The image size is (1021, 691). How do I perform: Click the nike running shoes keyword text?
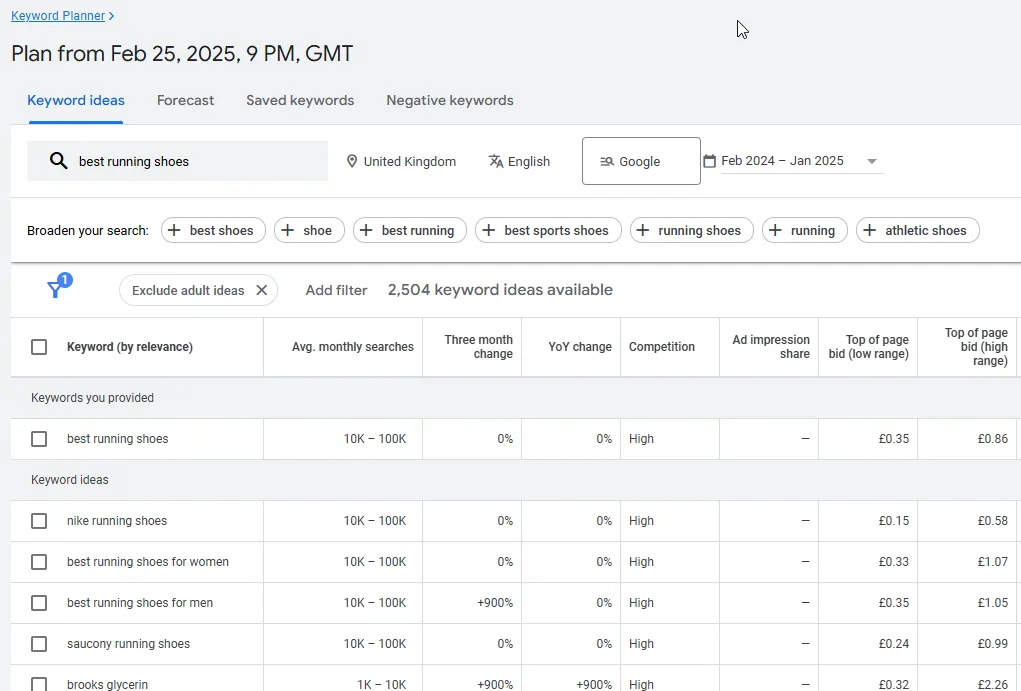117,520
